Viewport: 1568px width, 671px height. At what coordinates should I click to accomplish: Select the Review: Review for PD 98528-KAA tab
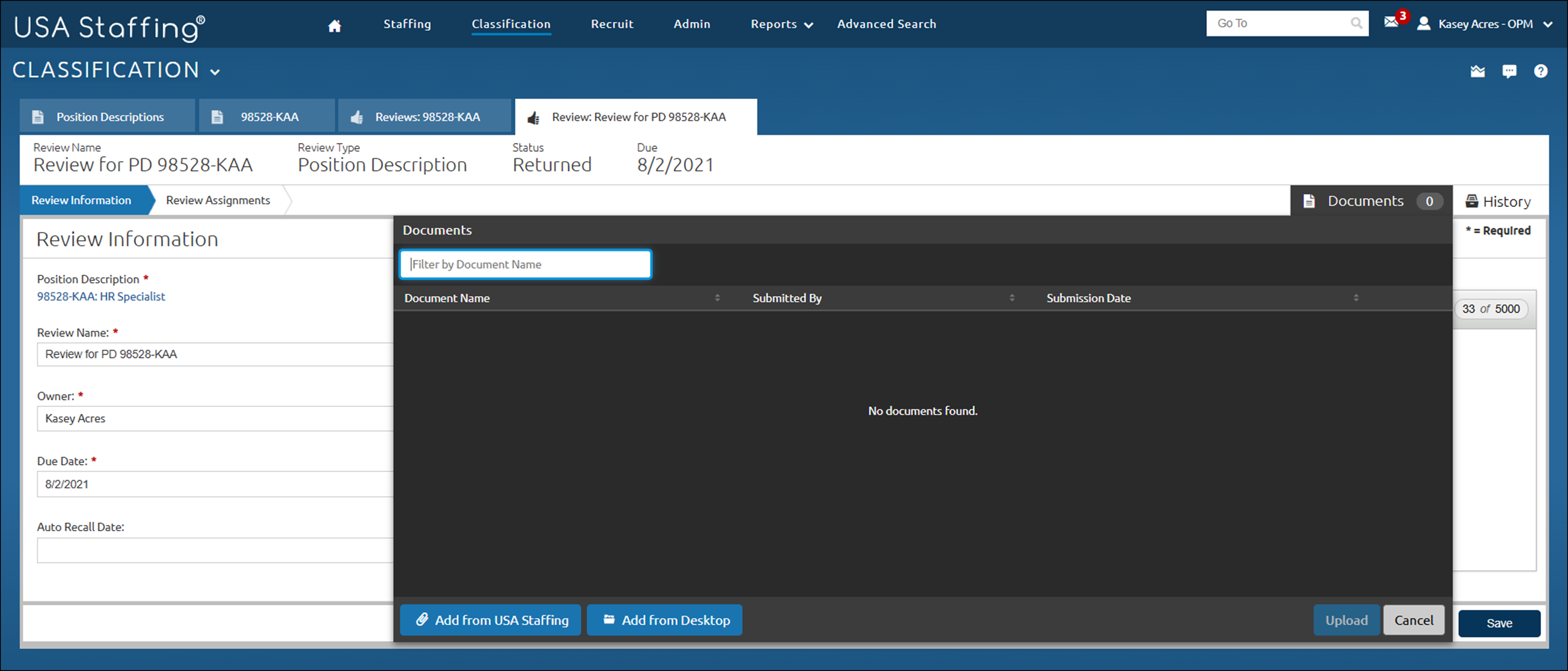636,117
